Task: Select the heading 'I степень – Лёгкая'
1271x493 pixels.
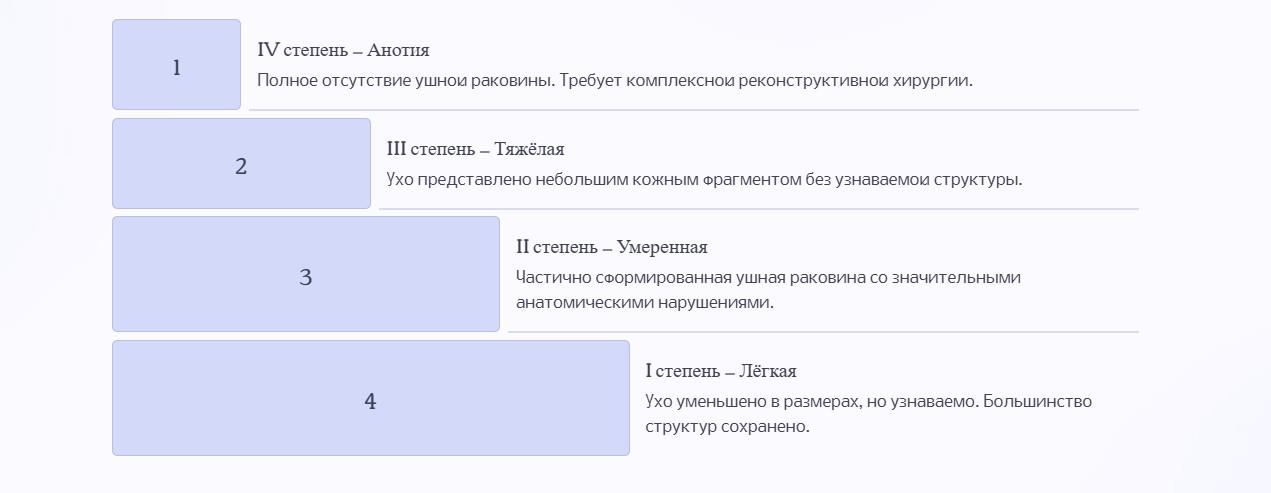Action: tap(721, 371)
